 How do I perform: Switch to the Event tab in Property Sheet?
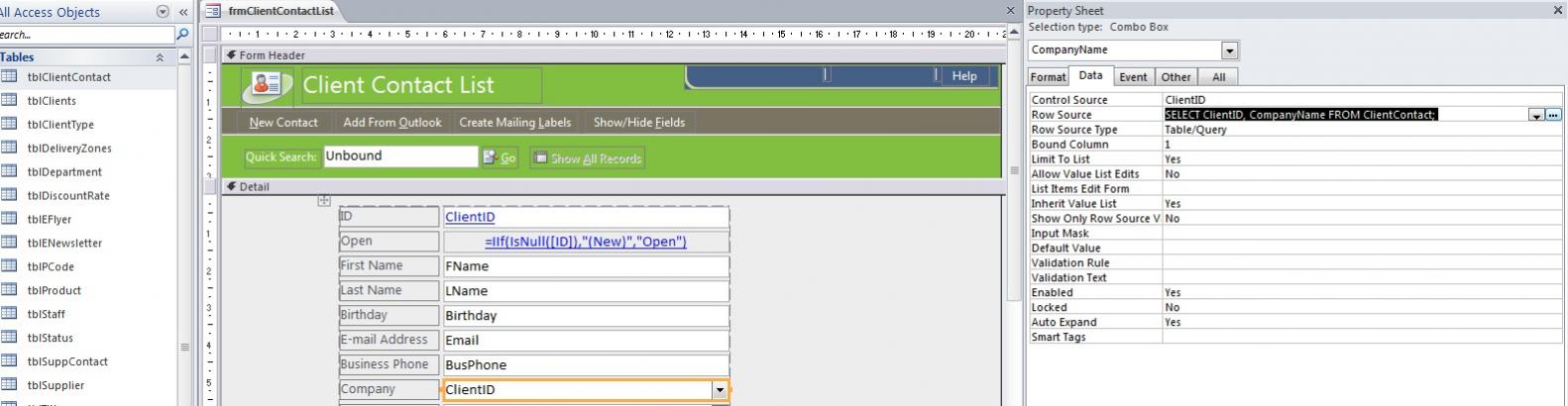(1133, 76)
